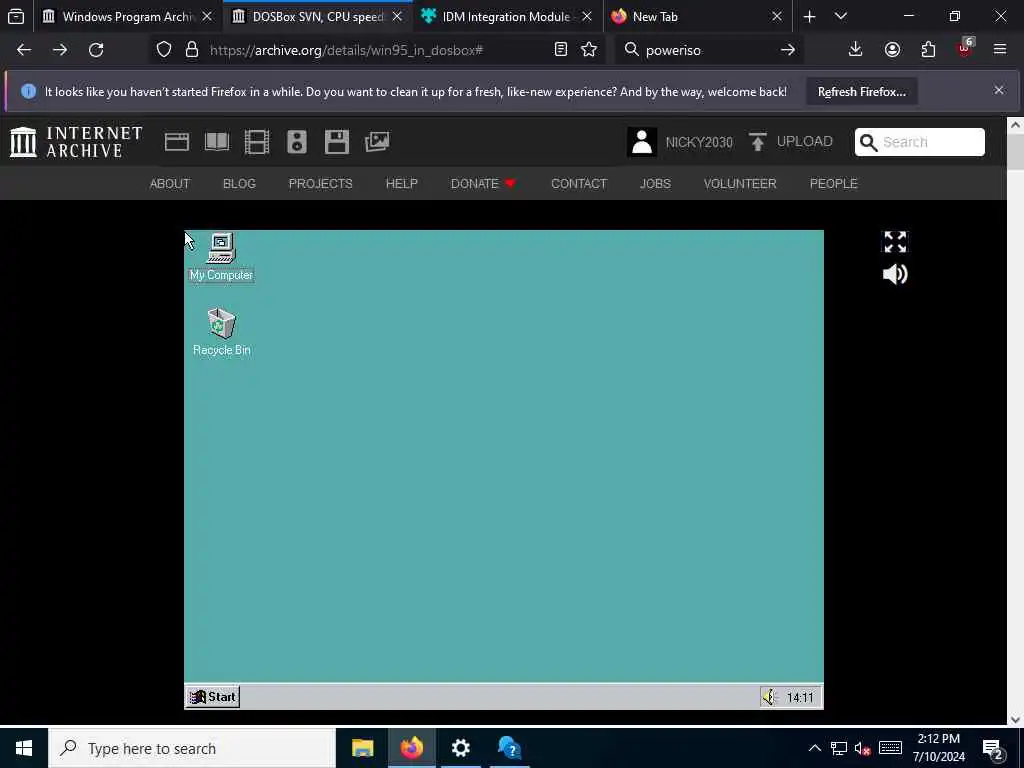This screenshot has width=1024, height=768.
Task: Dismiss the Firefox refresh notification bar
Action: tap(999, 90)
